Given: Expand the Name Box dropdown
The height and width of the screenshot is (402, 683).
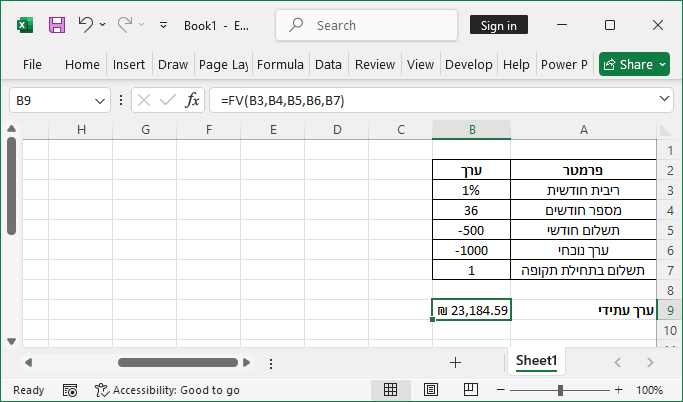Looking at the screenshot, I should [100, 100].
